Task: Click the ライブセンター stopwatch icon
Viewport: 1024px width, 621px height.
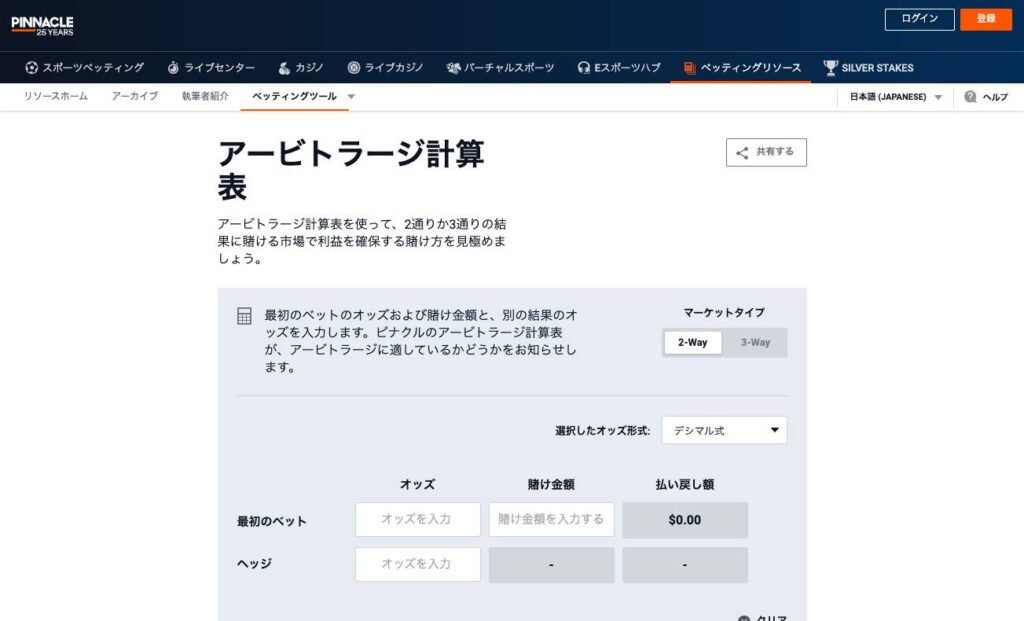Action: (173, 68)
